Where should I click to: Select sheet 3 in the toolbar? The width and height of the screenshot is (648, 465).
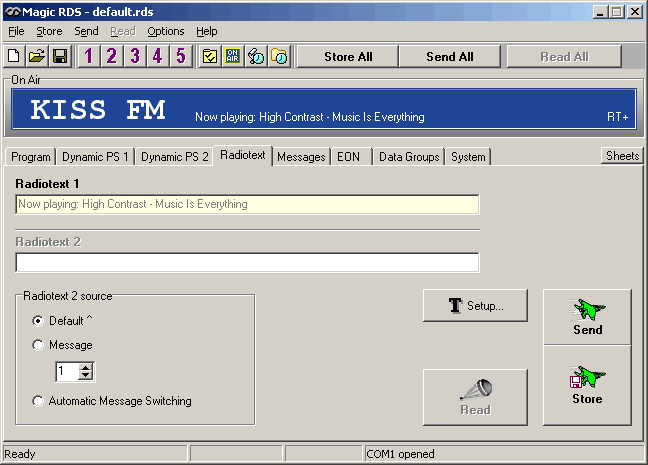[x=134, y=56]
